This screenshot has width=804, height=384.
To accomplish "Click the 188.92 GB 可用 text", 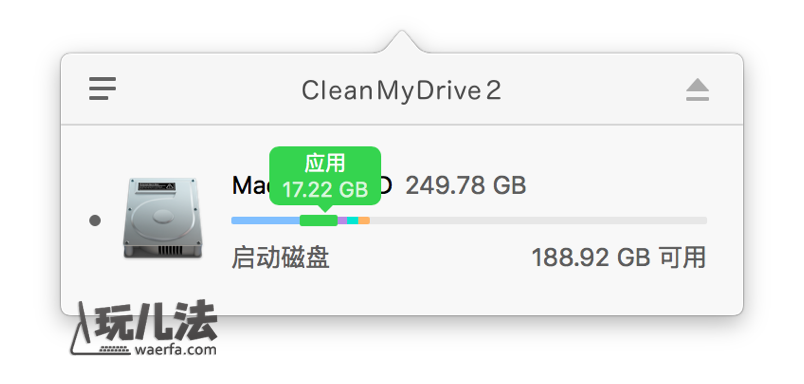I will [619, 257].
